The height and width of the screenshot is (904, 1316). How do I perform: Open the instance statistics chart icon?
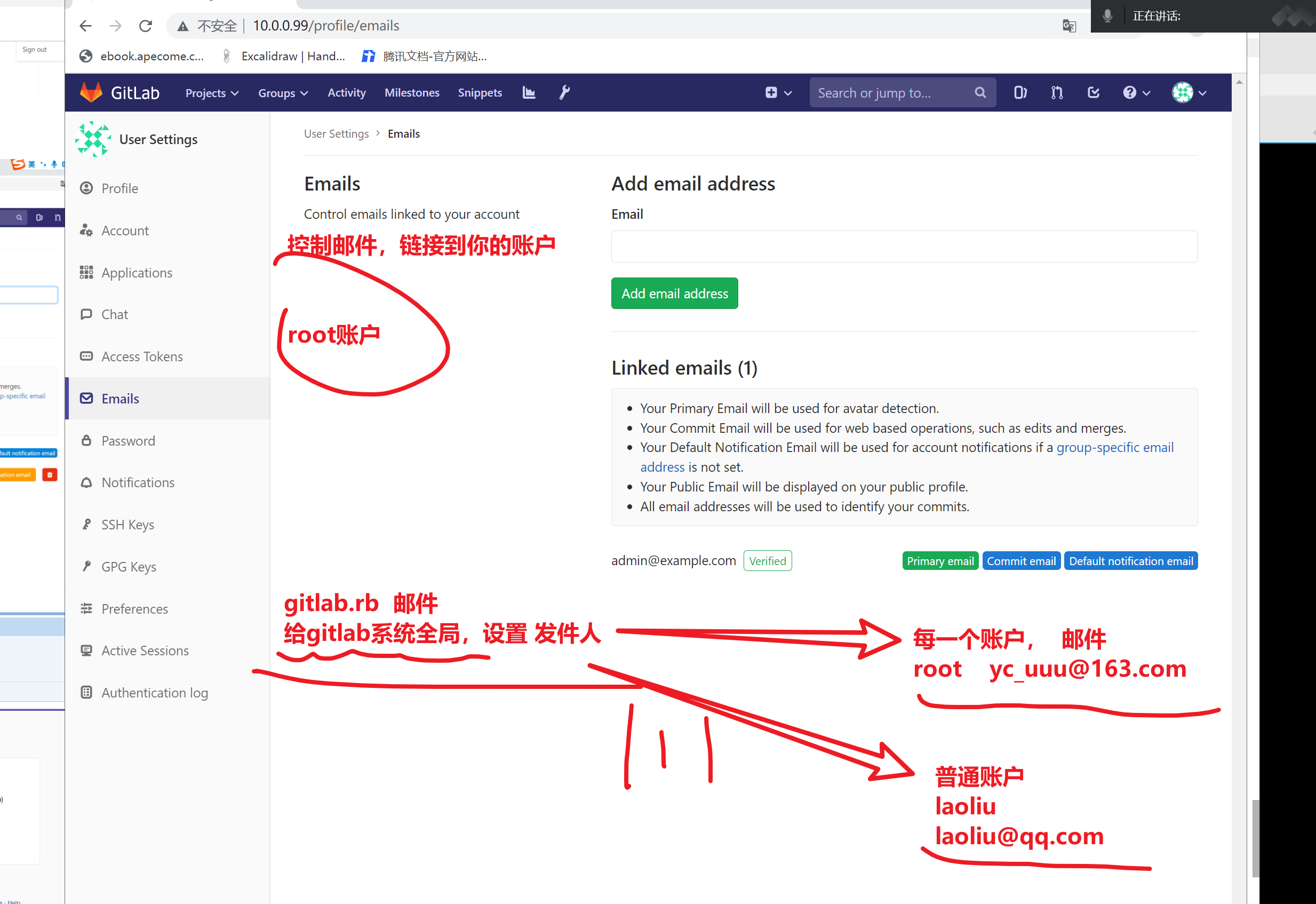528,92
